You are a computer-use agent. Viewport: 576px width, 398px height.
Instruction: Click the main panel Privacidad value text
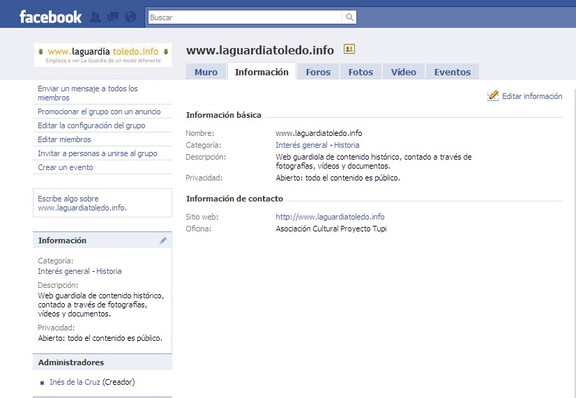(x=338, y=178)
